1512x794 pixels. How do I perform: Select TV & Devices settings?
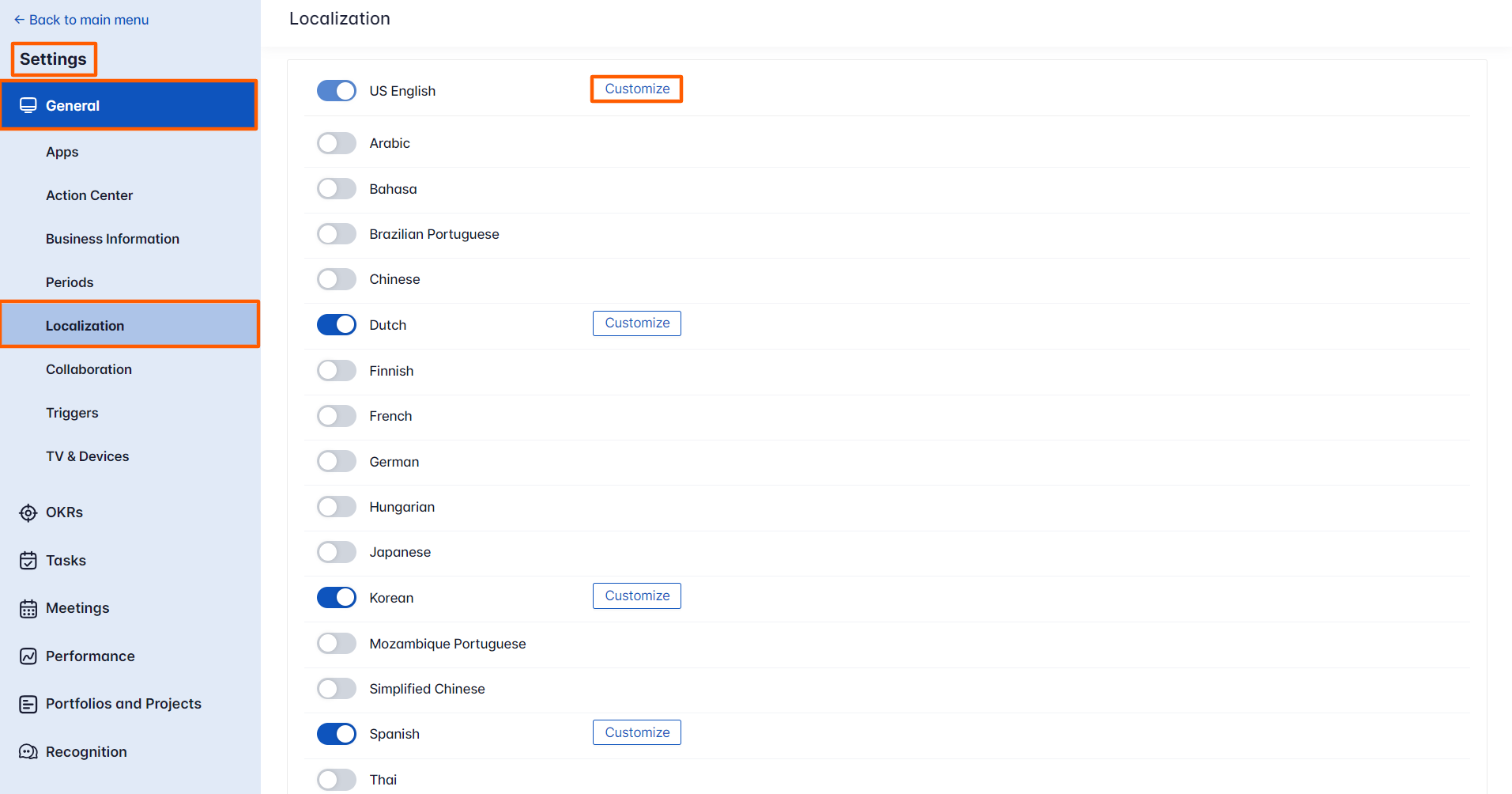pyautogui.click(x=87, y=456)
